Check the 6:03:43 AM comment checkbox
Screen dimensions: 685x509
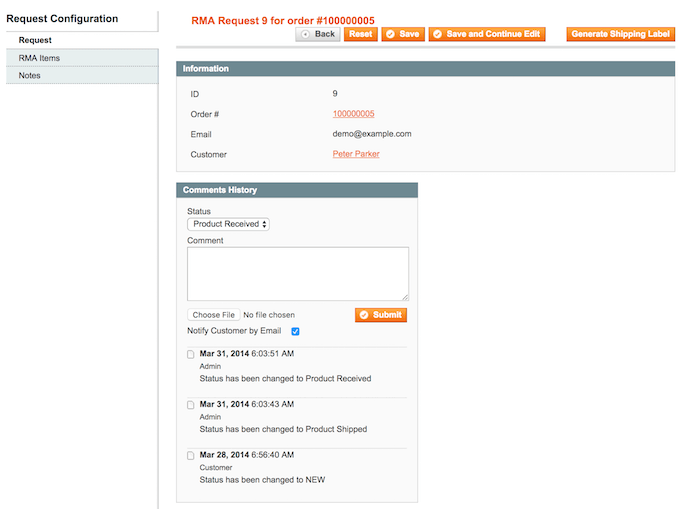coord(191,405)
